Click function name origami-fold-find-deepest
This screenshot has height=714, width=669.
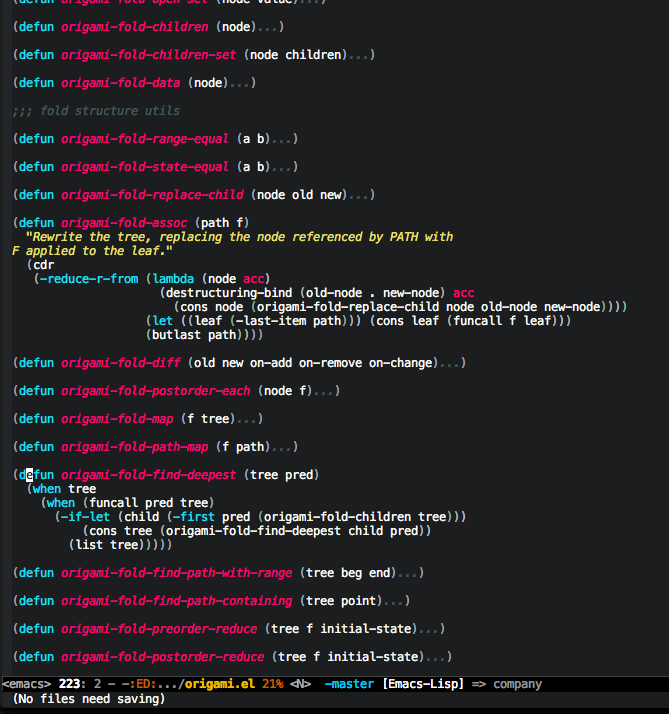[x=148, y=475]
